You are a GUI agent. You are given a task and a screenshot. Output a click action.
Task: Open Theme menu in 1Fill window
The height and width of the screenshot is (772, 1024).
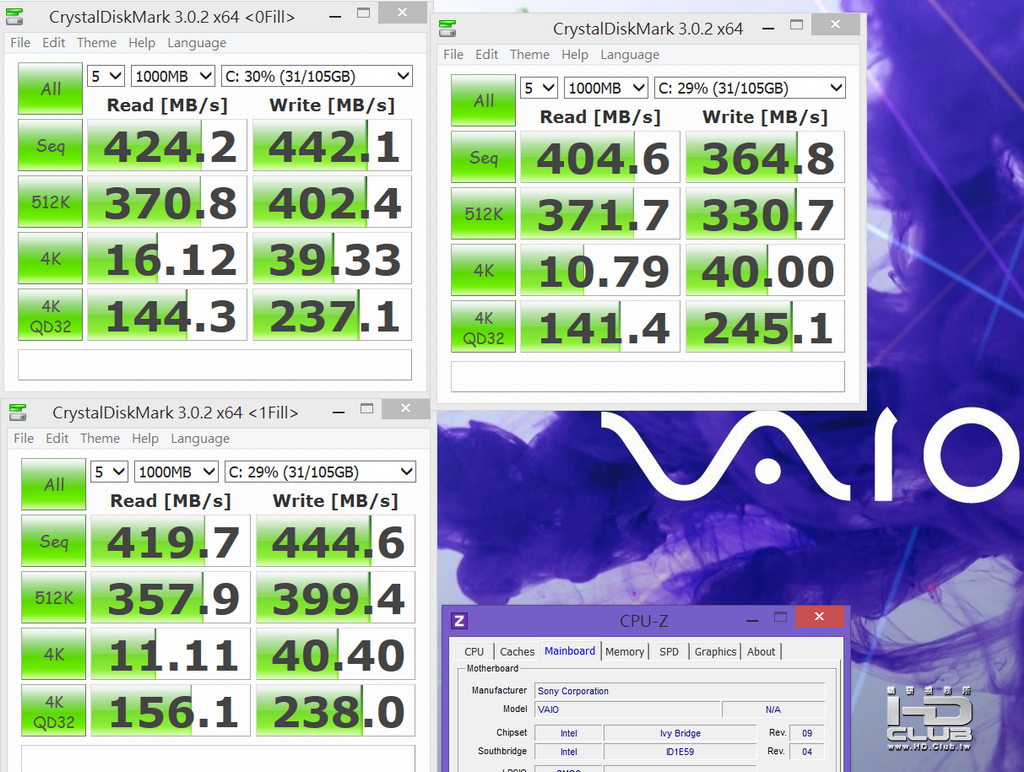point(100,438)
